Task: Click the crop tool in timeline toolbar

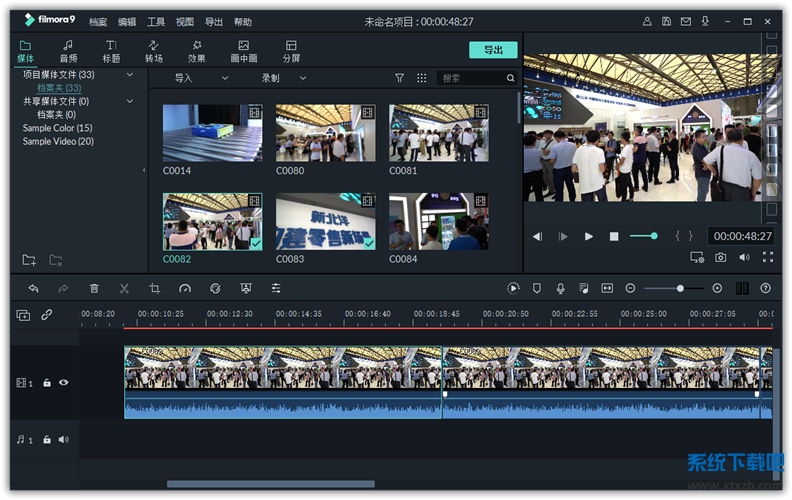Action: point(154,288)
